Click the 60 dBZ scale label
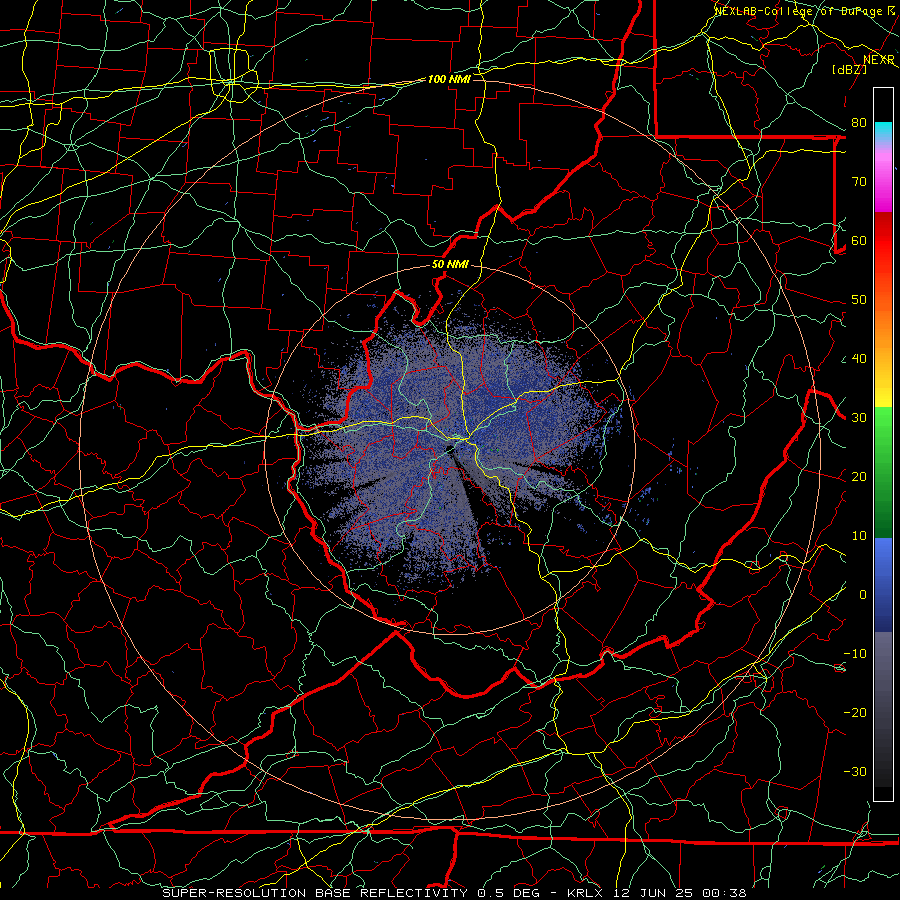 pos(859,241)
